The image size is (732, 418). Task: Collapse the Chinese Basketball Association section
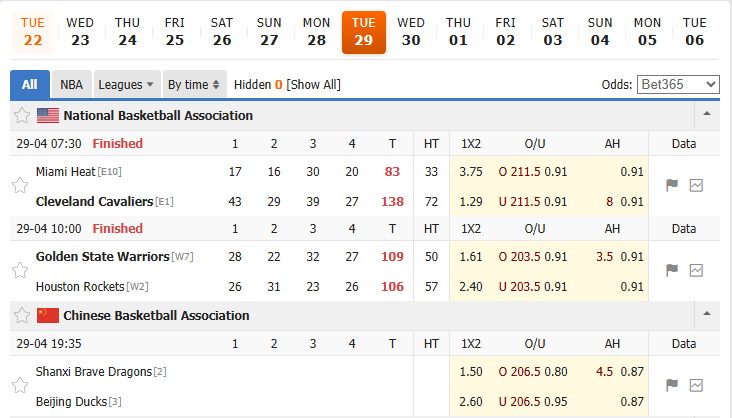click(x=707, y=313)
